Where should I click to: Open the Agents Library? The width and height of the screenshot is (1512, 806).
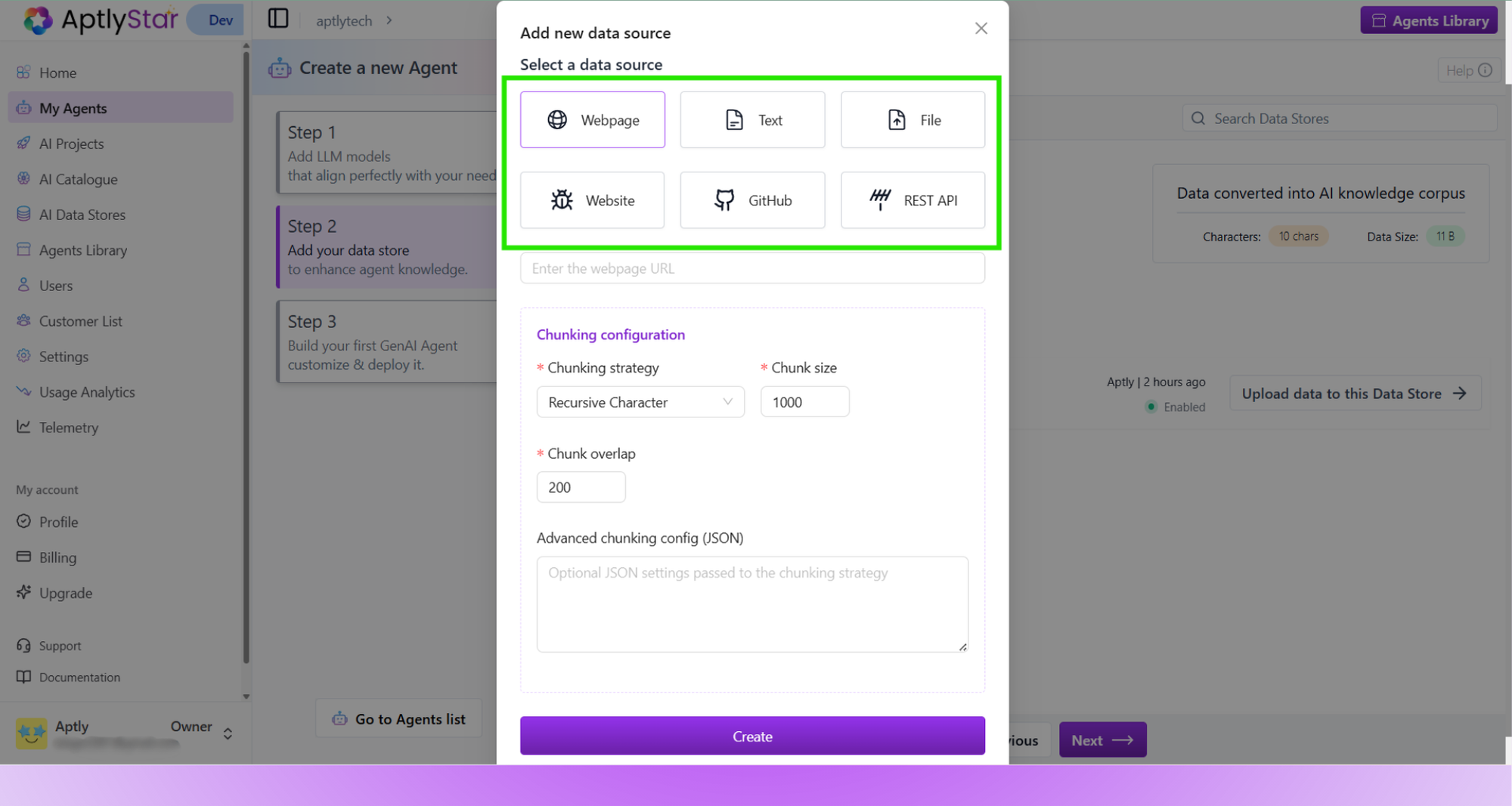[1428, 20]
